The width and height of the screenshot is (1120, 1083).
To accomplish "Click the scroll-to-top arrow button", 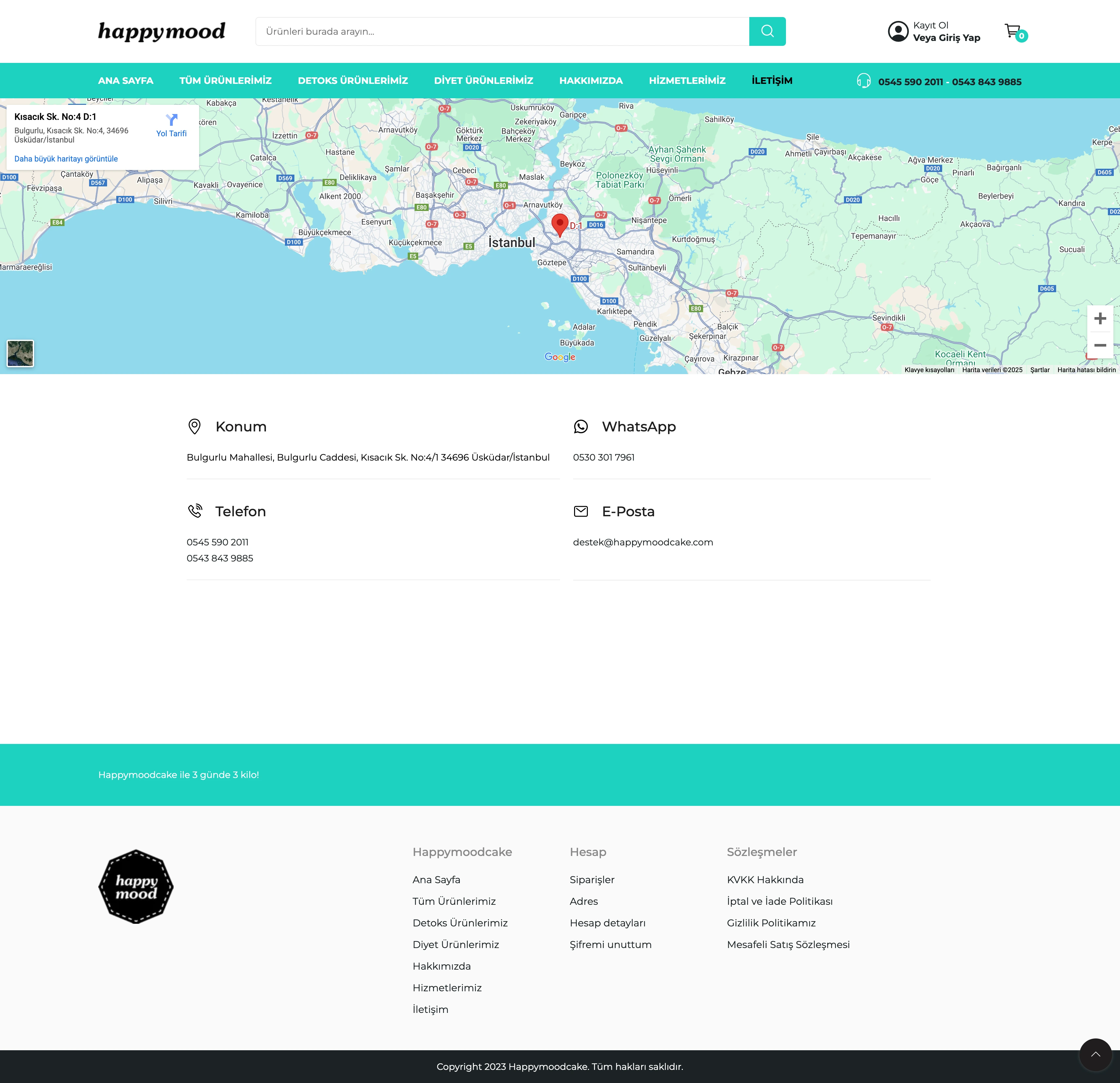I will [x=1095, y=1054].
